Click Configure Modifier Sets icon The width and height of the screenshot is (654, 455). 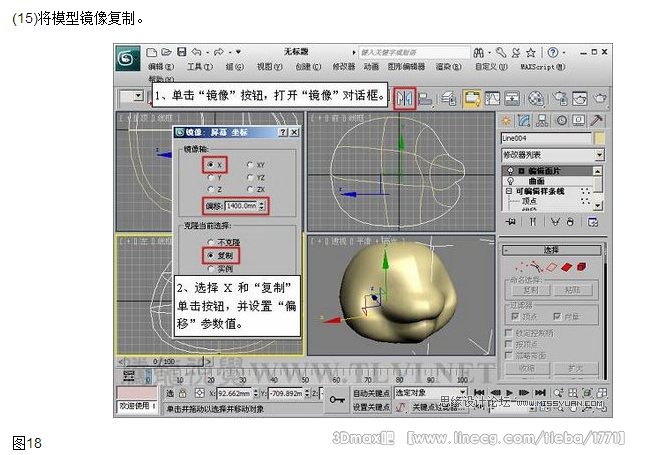coord(593,222)
